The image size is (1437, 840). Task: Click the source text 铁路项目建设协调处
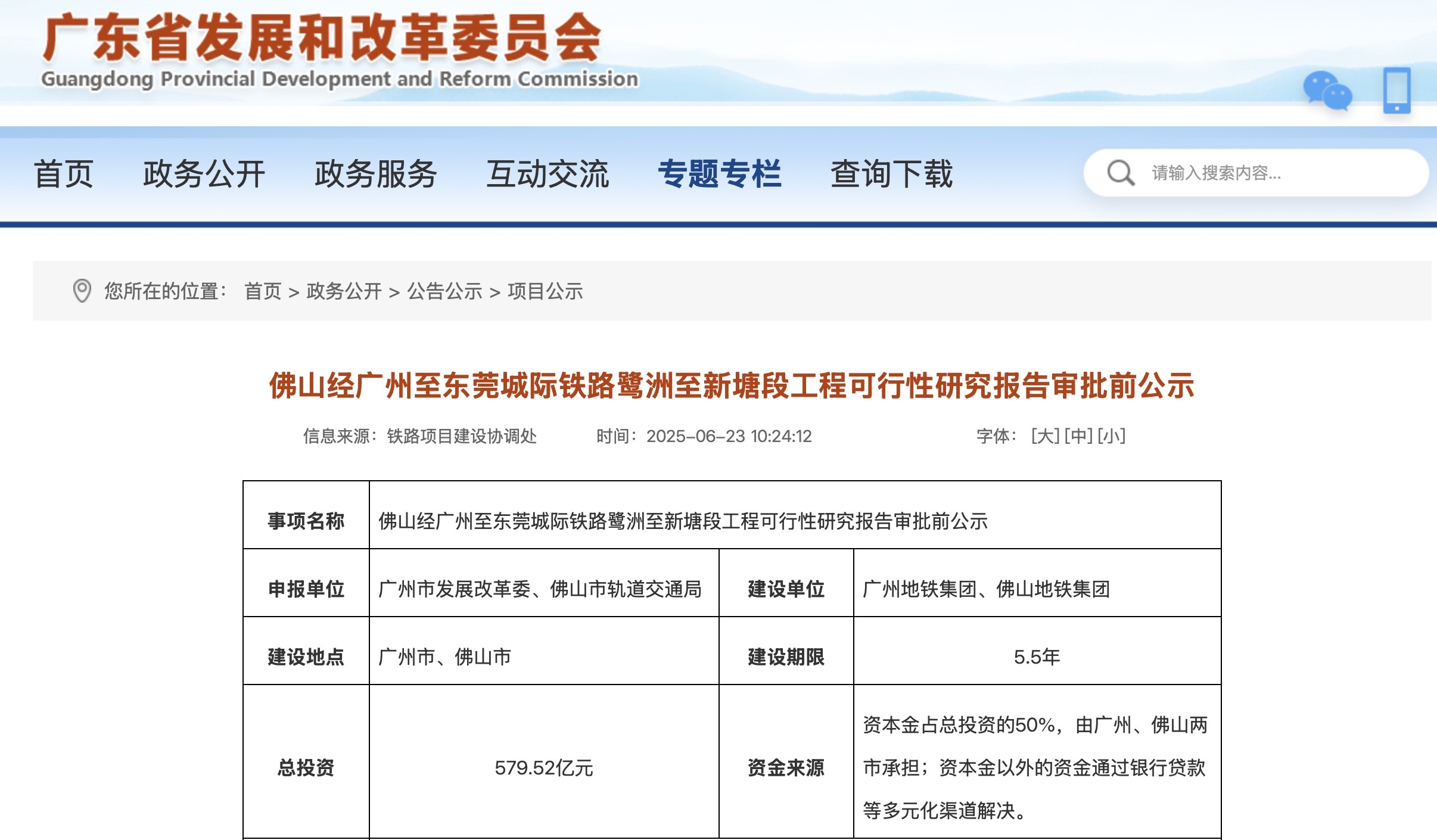[462, 436]
